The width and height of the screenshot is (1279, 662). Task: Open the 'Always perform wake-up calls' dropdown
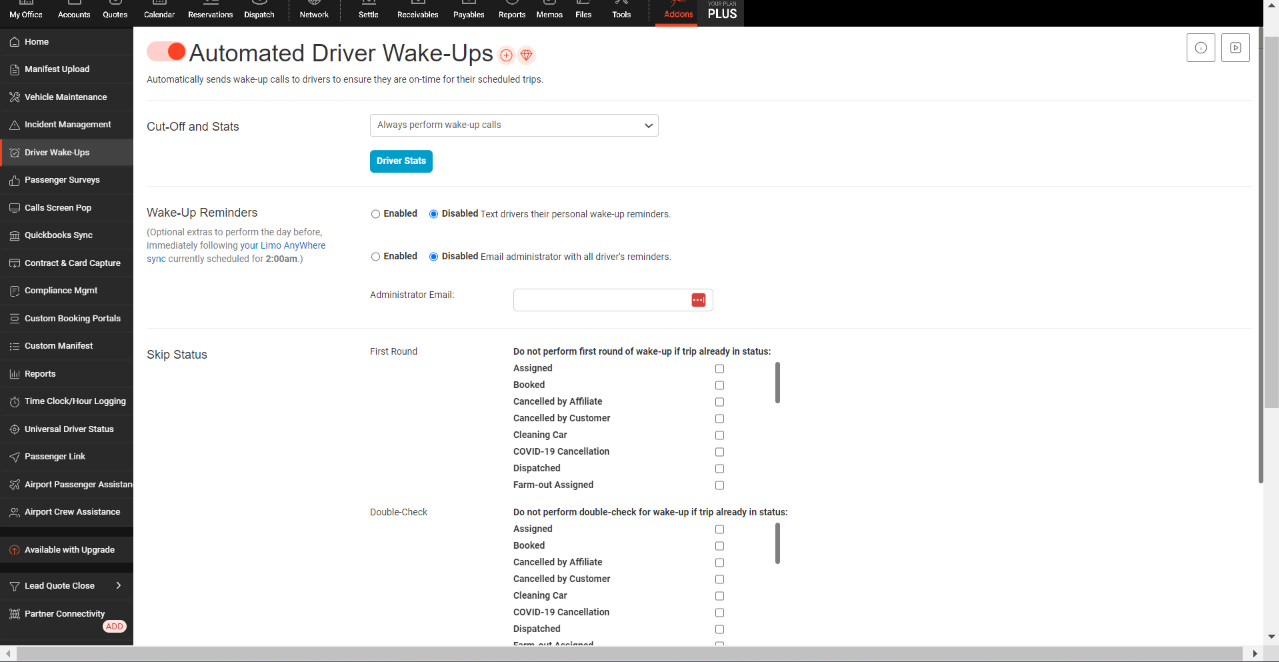(x=514, y=126)
